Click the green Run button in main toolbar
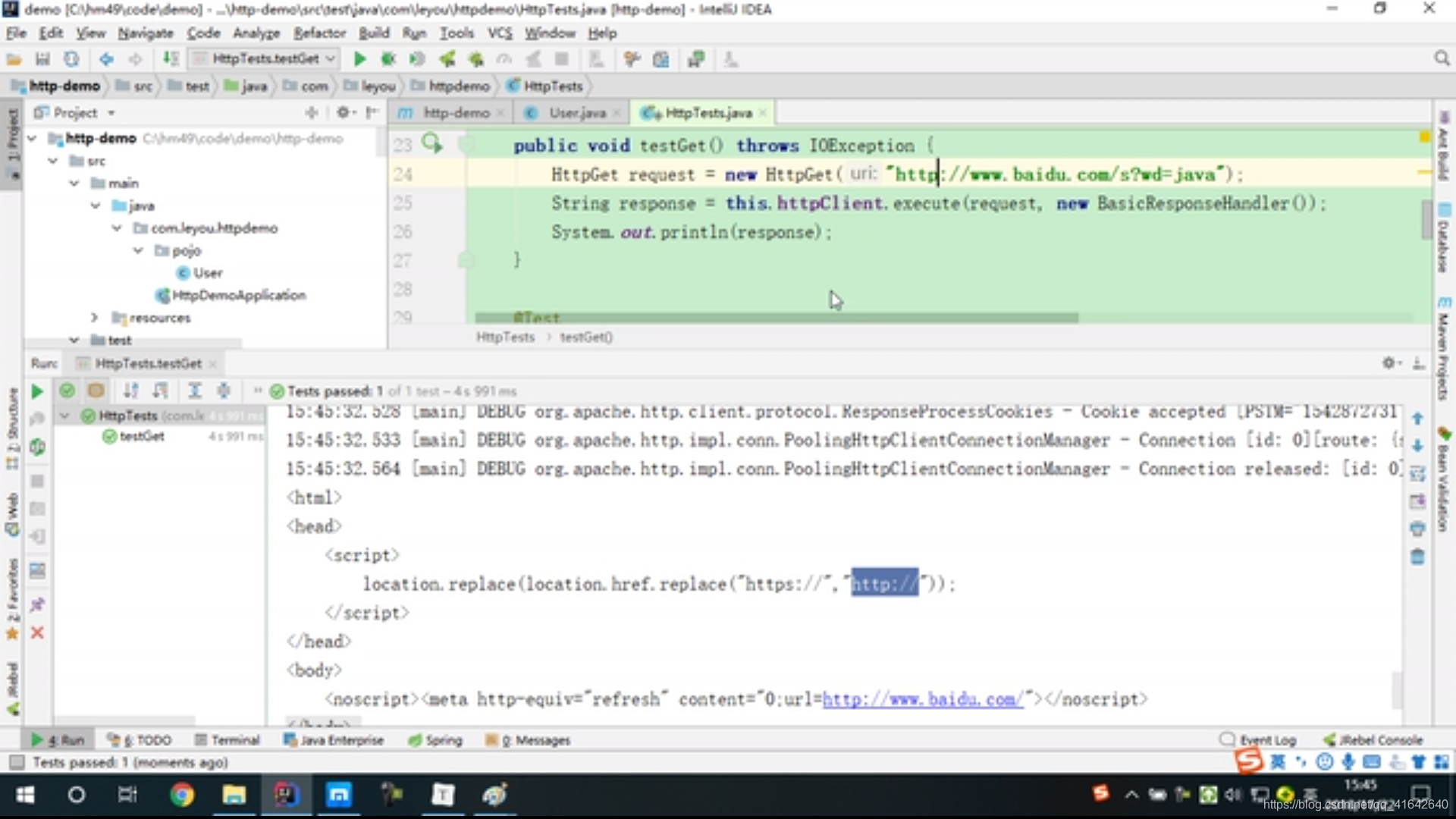 tap(360, 59)
